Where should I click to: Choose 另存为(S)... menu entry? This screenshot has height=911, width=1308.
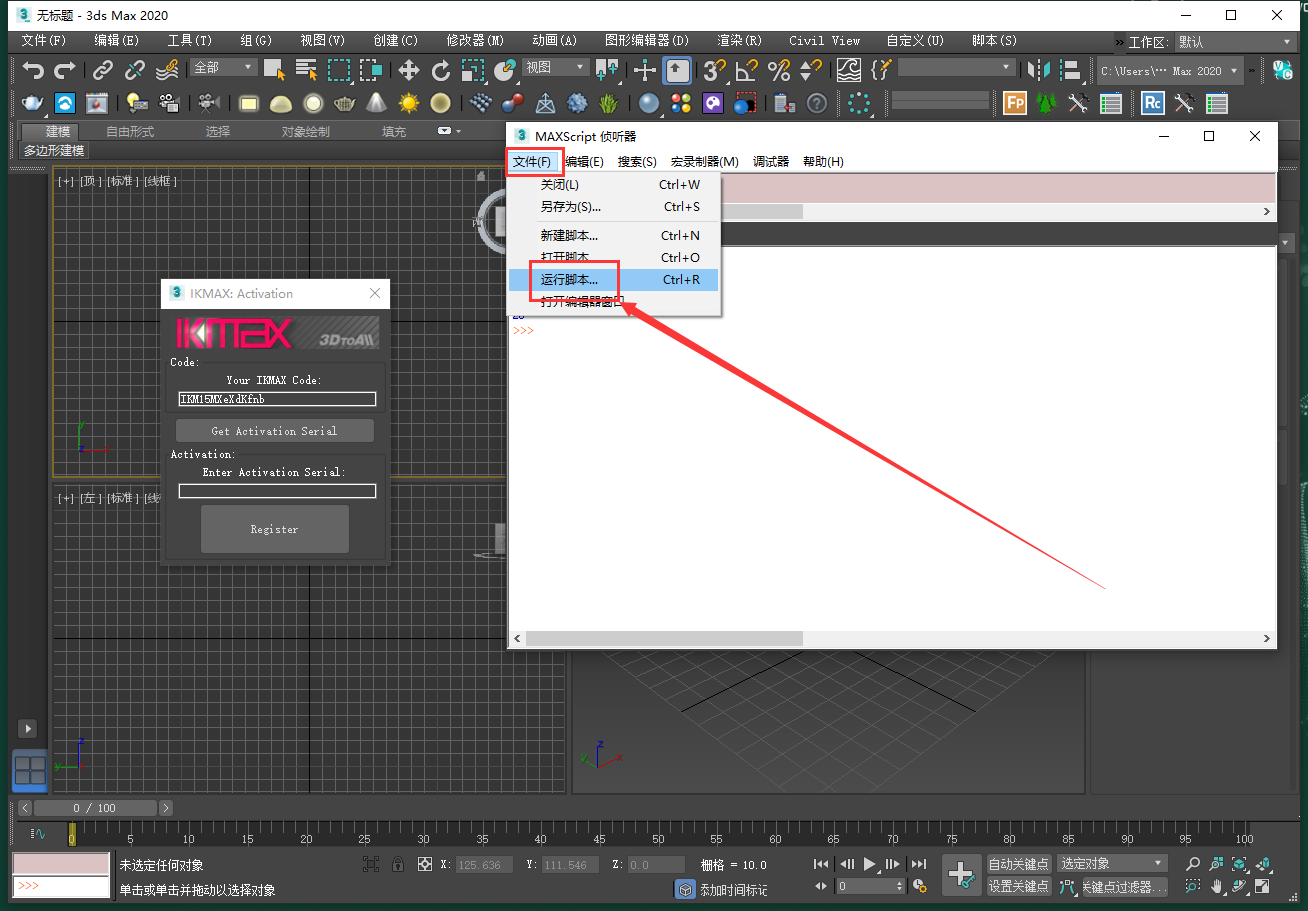(x=613, y=207)
